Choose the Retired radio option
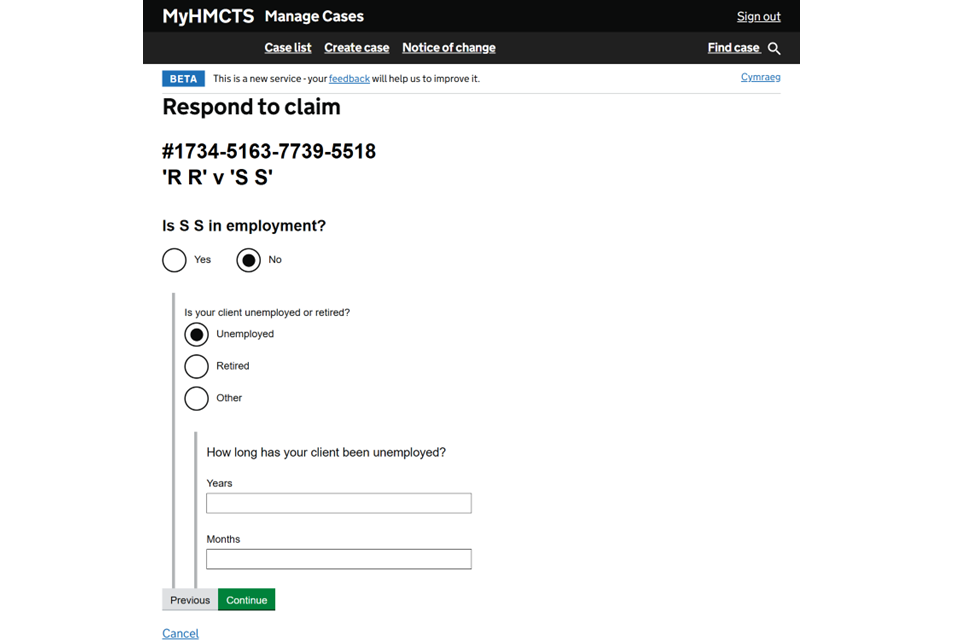Screen dimensions: 960x640 [x=197, y=366]
